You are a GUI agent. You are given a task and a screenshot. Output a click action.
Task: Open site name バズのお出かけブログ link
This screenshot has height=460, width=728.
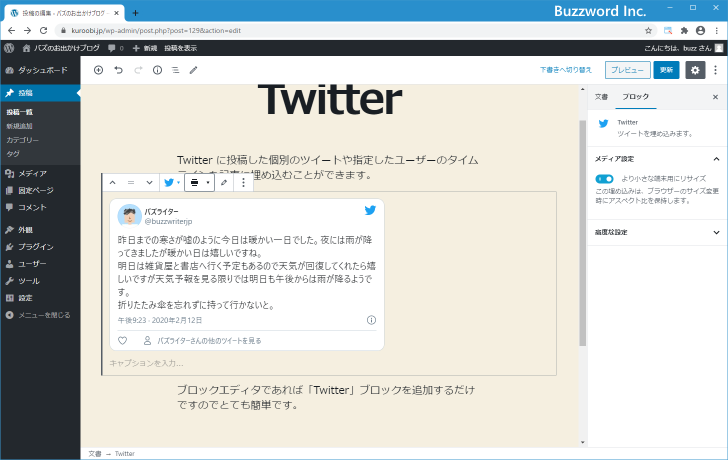(x=61, y=48)
